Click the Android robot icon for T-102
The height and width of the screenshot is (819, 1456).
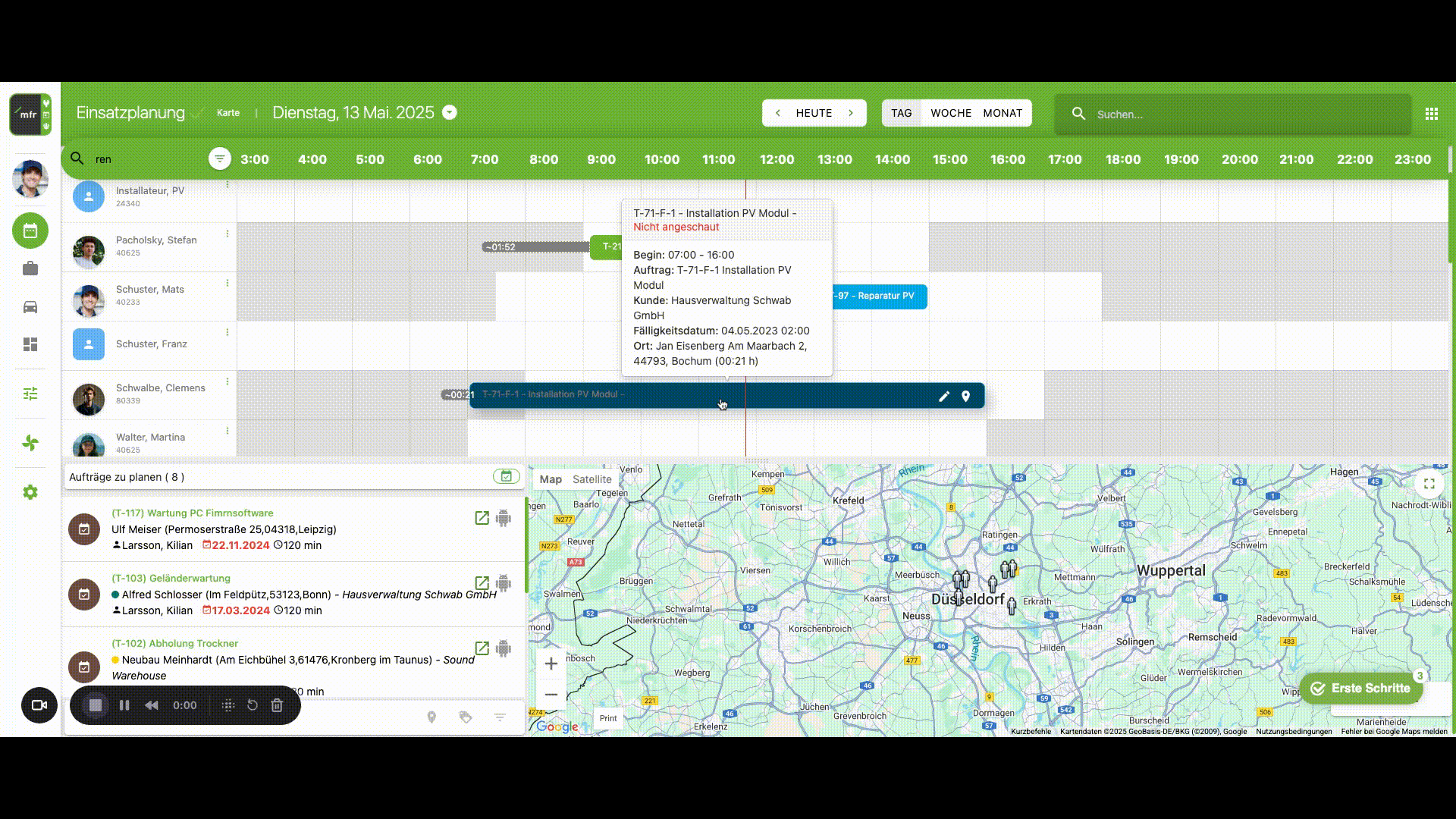click(x=504, y=648)
